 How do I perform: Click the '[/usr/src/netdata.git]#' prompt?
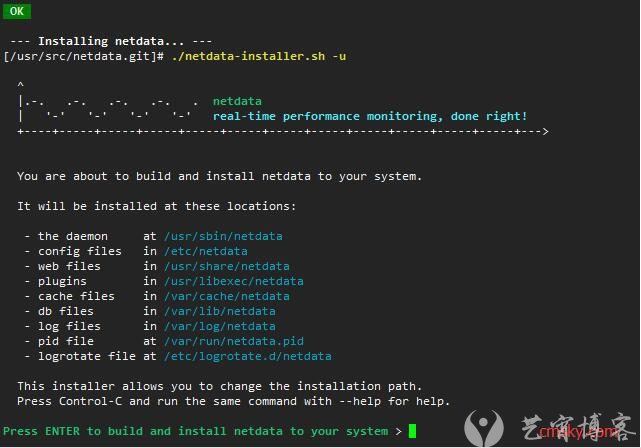coord(84,56)
